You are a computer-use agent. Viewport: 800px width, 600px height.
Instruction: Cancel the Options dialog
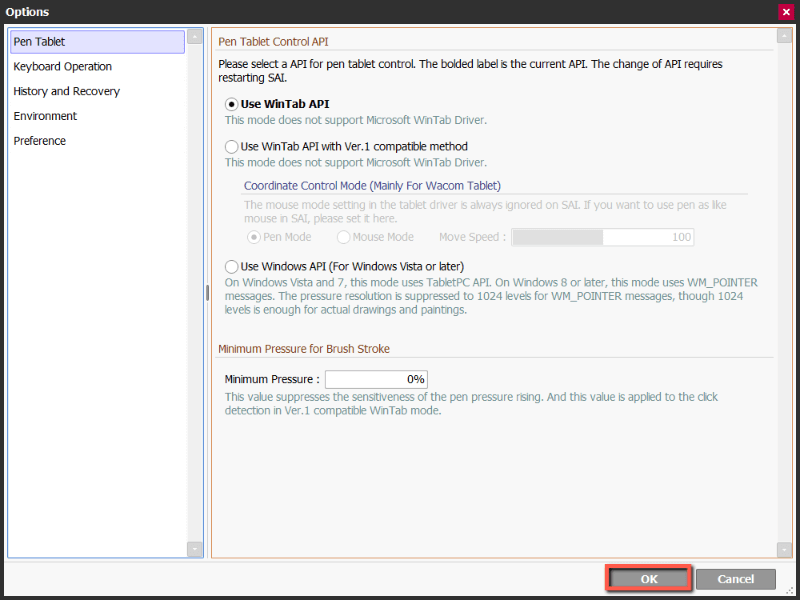[x=736, y=579]
